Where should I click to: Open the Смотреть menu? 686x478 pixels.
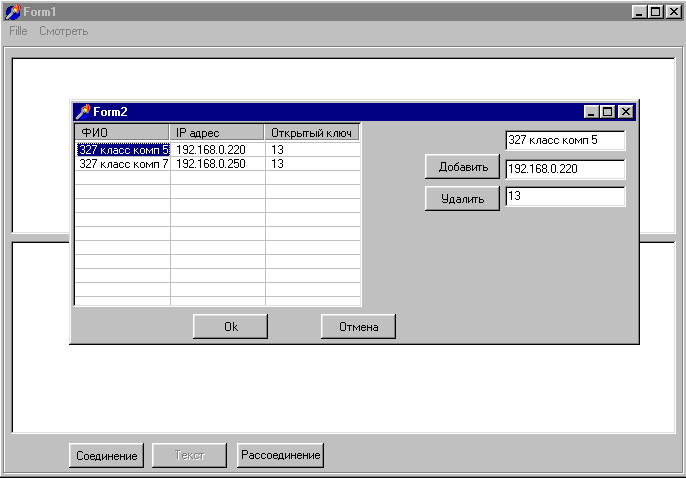[64, 31]
